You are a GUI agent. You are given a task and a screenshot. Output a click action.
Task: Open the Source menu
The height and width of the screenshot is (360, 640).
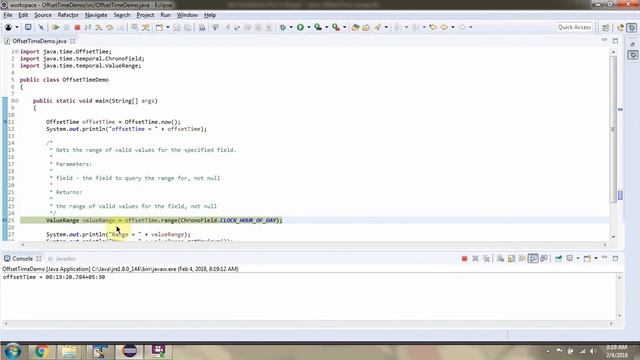point(43,15)
